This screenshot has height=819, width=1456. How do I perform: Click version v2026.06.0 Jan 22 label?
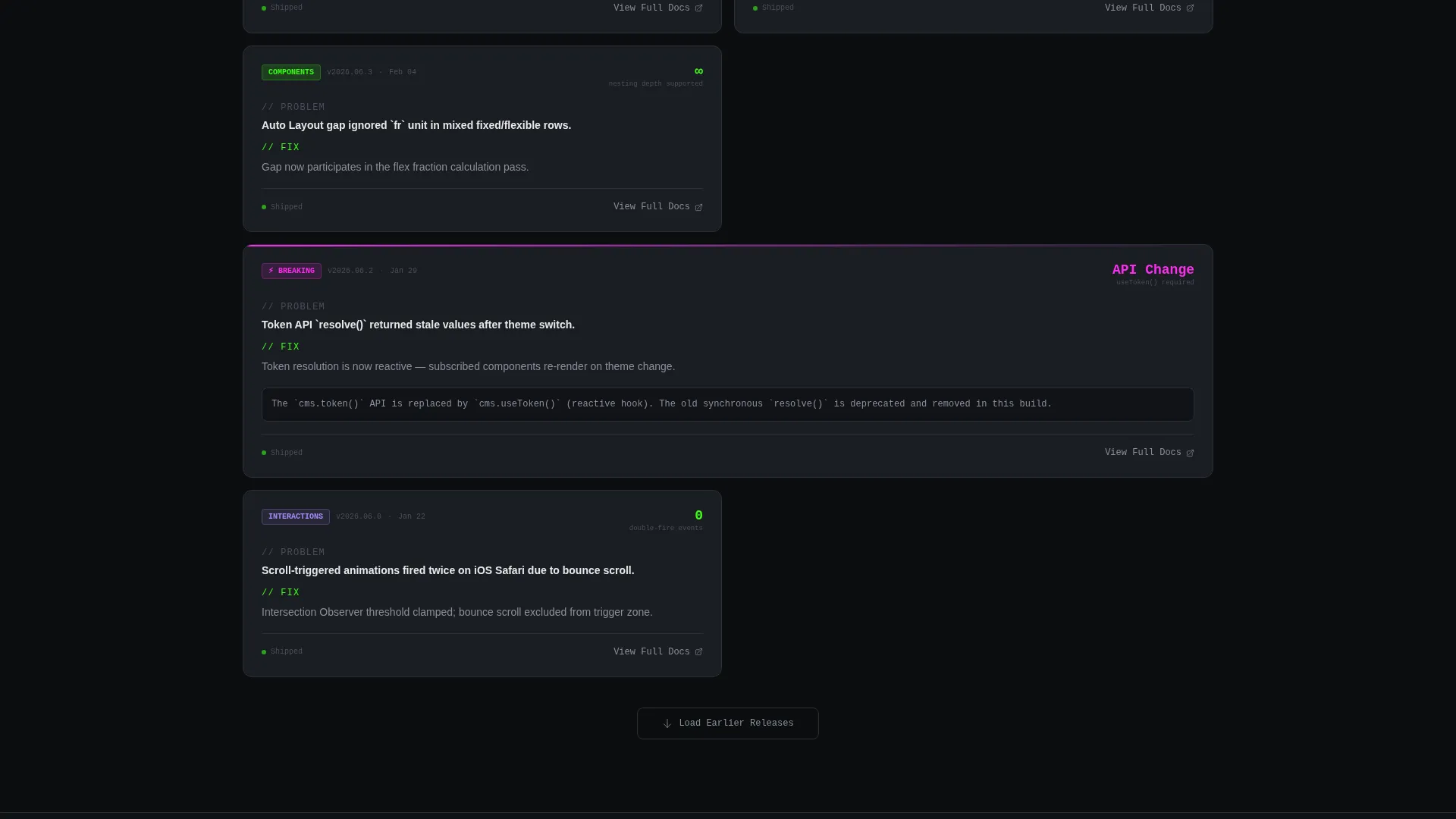pyautogui.click(x=381, y=517)
